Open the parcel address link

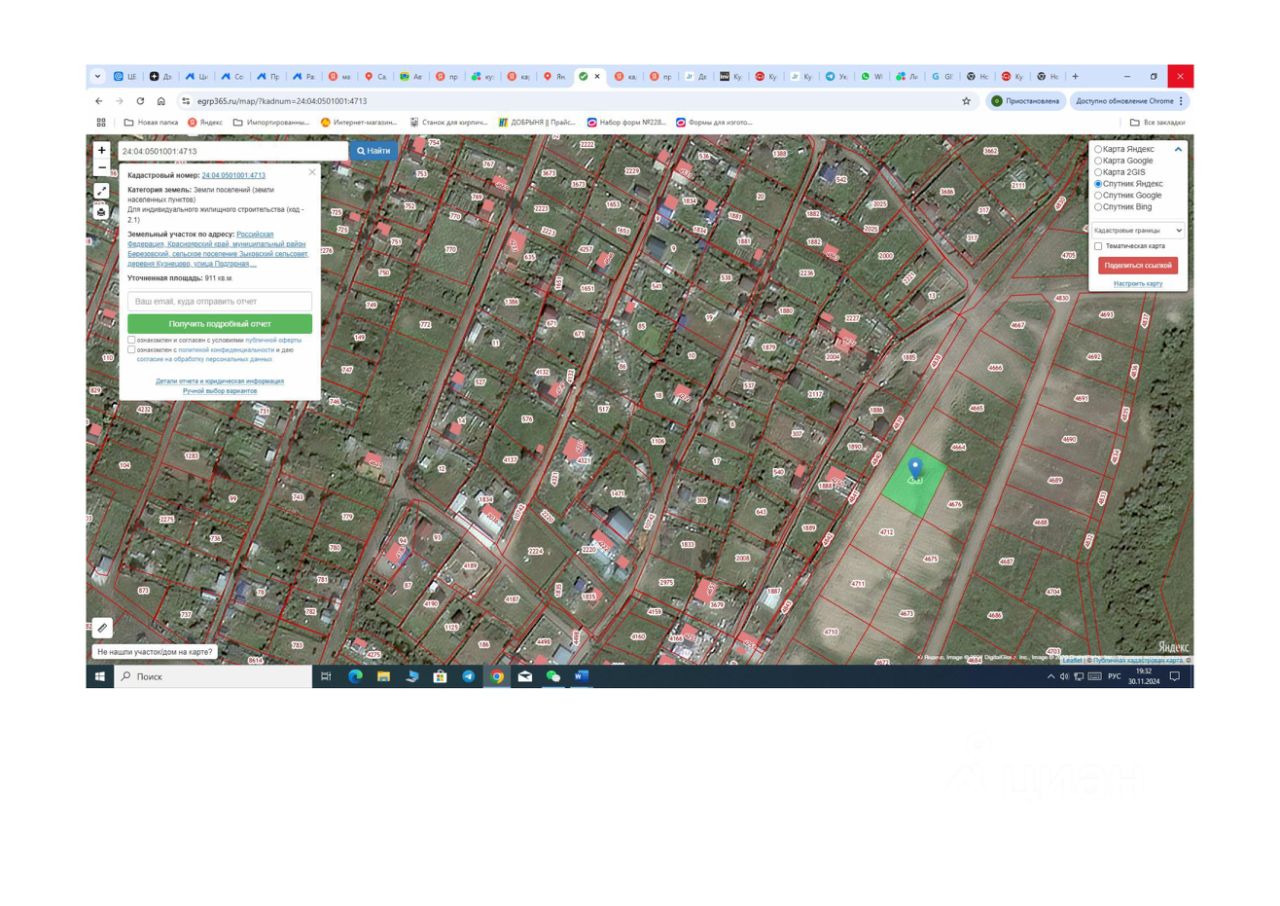click(219, 249)
